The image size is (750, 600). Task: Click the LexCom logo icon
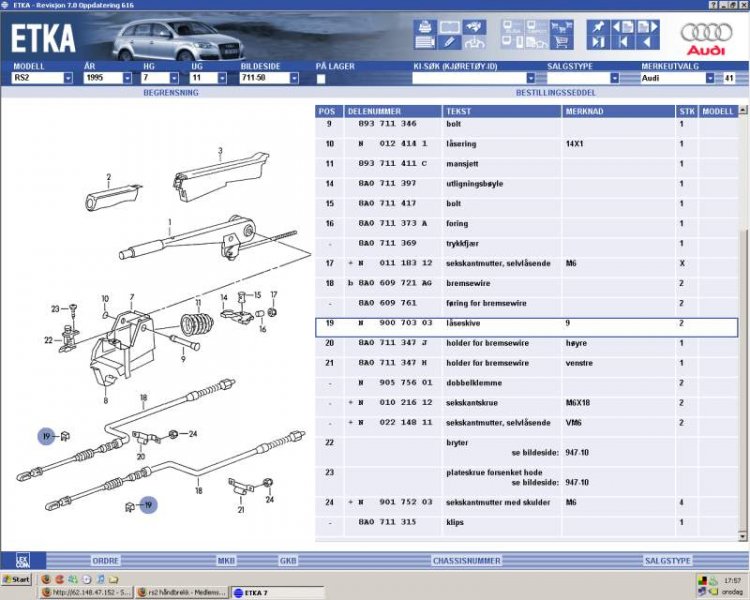(22, 560)
